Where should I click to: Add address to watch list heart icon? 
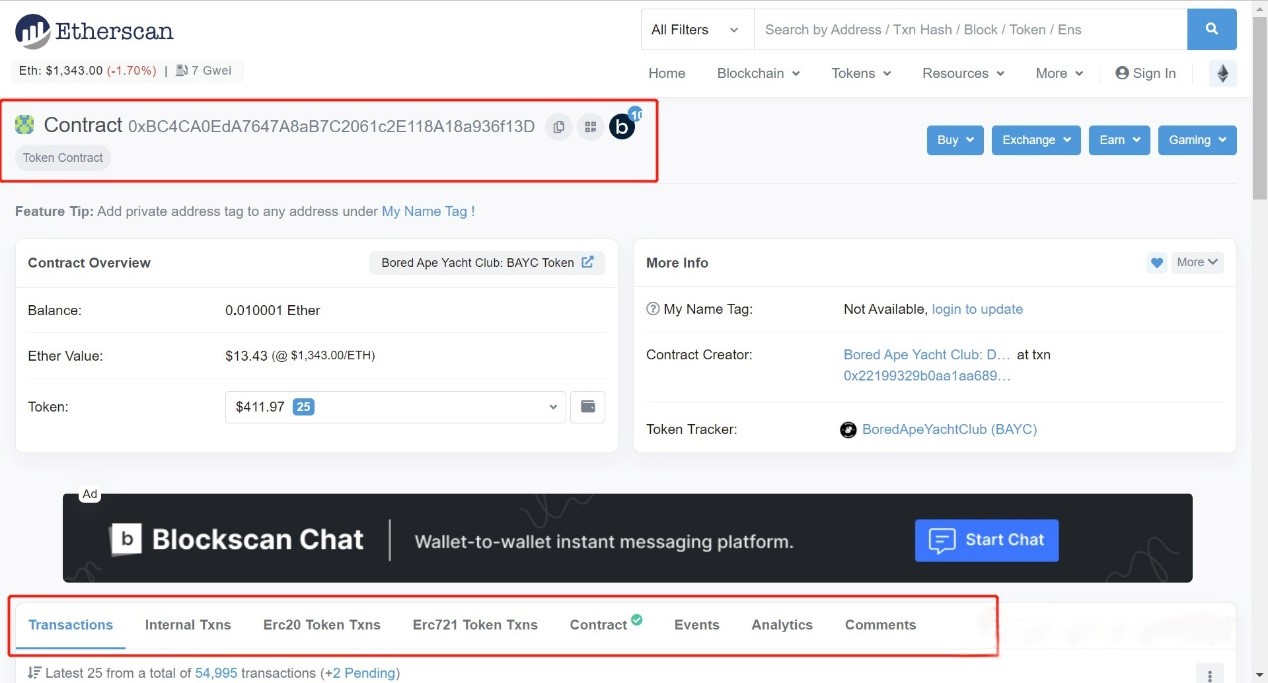pos(1157,263)
